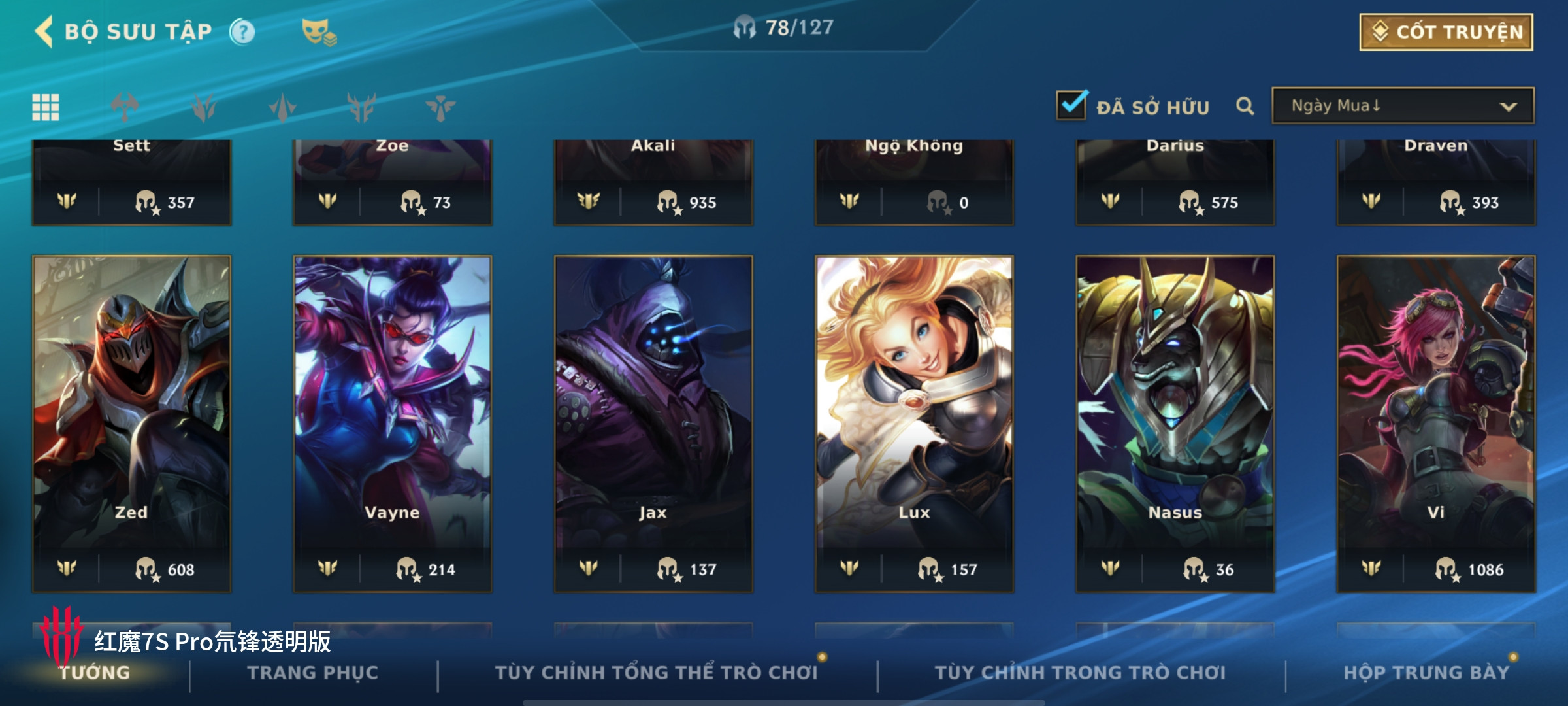Screen dimensions: 1568x706
Task: Click the Cốt Truyện button
Action: coord(1446,32)
